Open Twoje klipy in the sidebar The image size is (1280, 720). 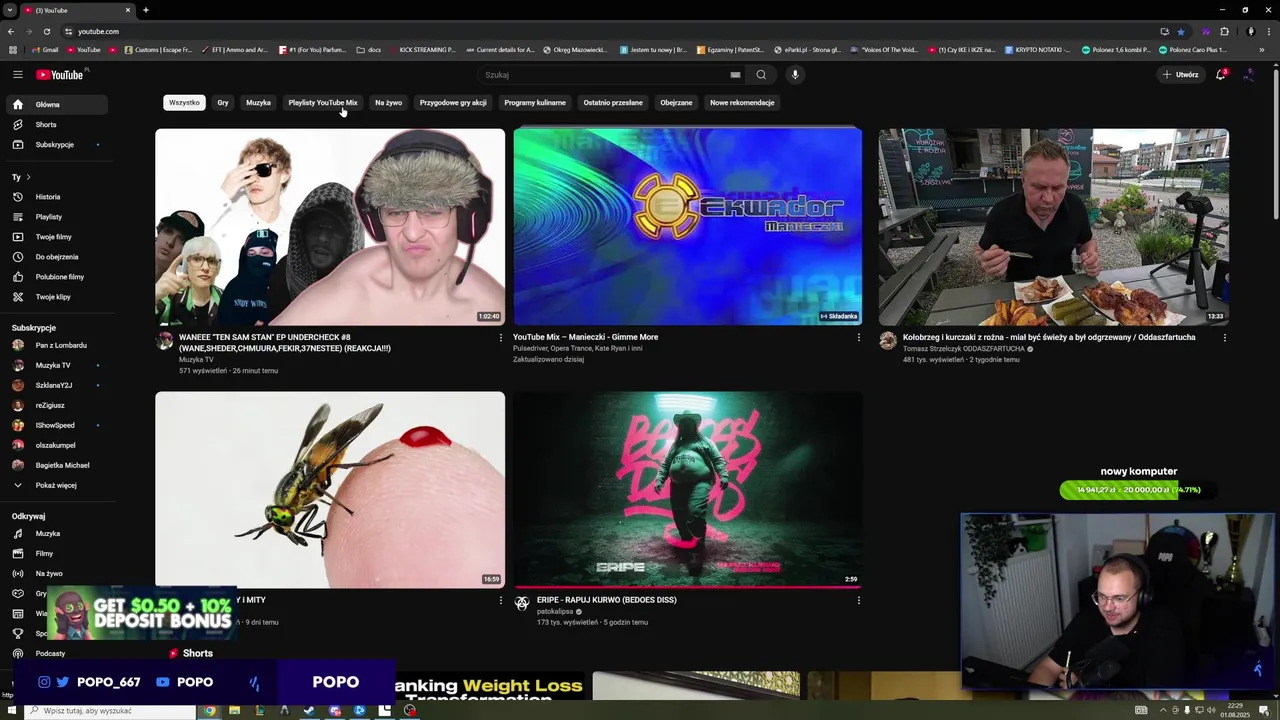click(56, 297)
